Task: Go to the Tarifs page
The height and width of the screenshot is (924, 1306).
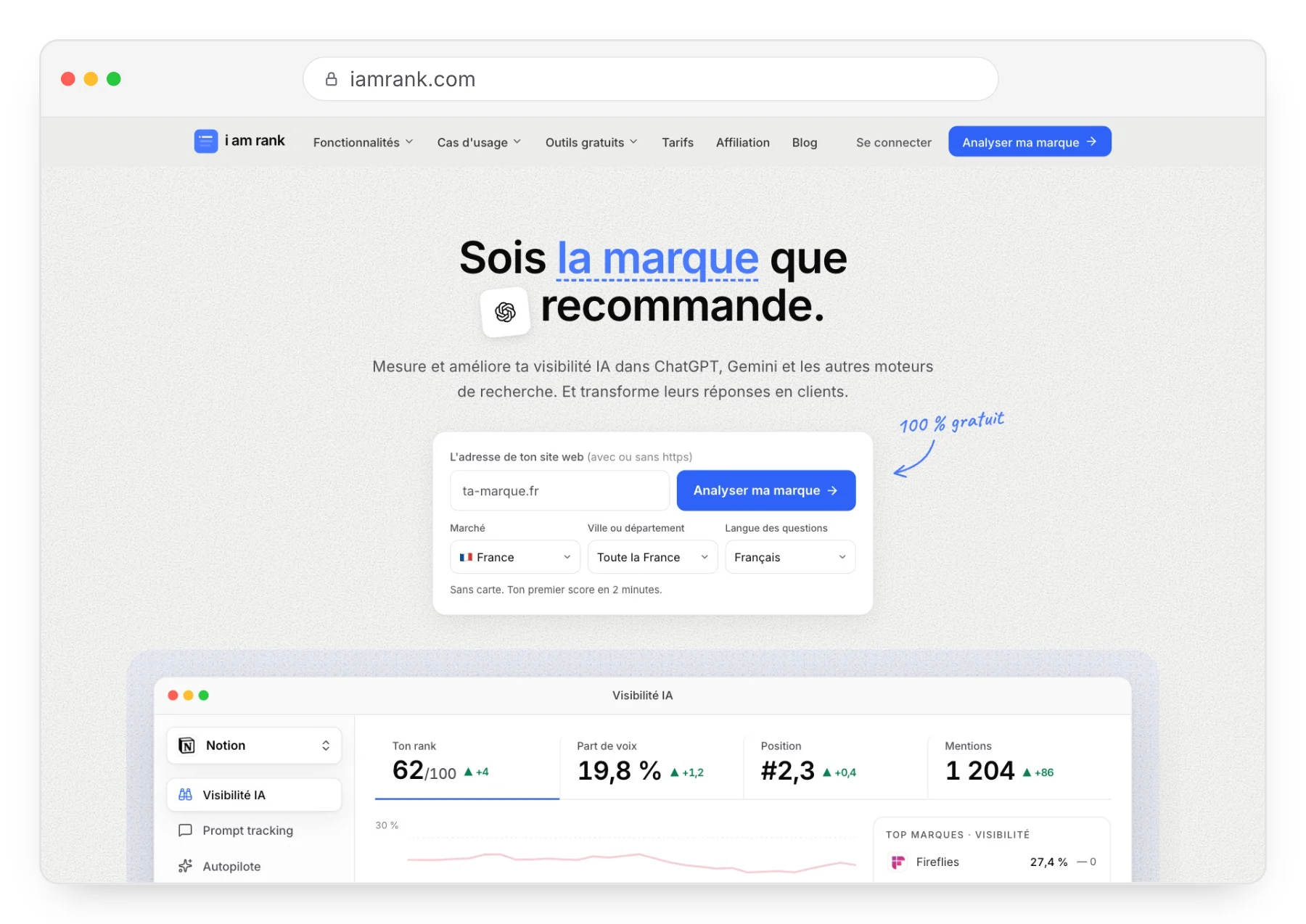Action: [x=678, y=142]
